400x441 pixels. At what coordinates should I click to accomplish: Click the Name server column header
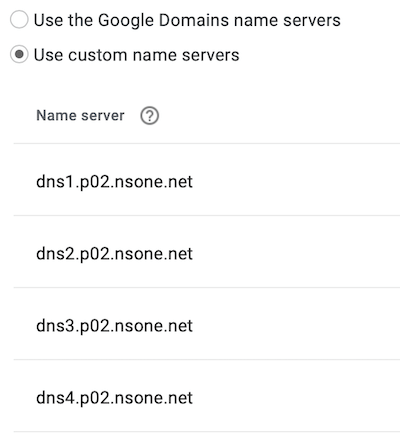click(80, 116)
